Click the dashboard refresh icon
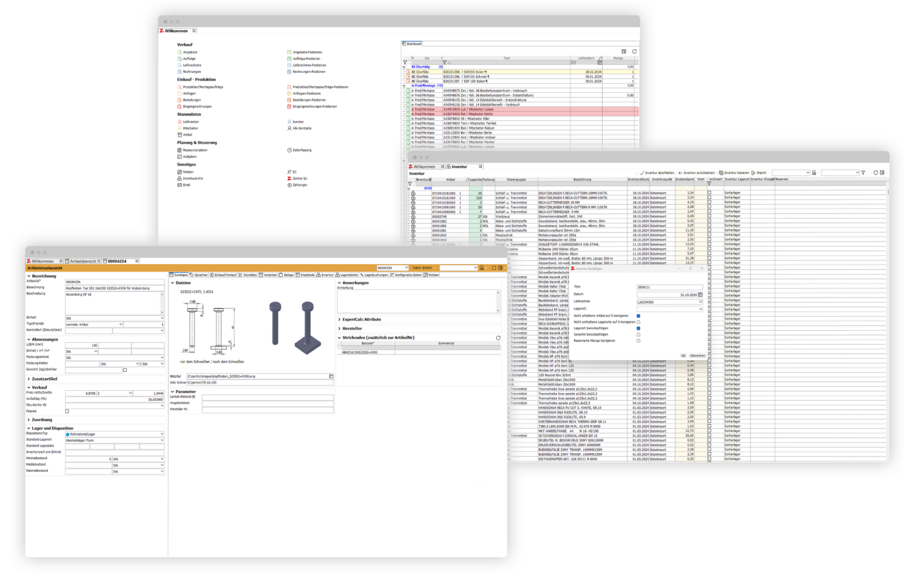 click(634, 51)
